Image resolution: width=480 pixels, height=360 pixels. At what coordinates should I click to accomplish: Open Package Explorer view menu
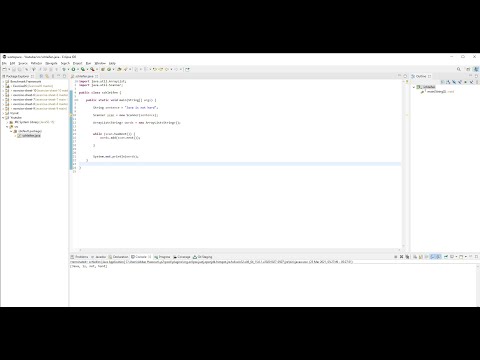click(x=53, y=76)
